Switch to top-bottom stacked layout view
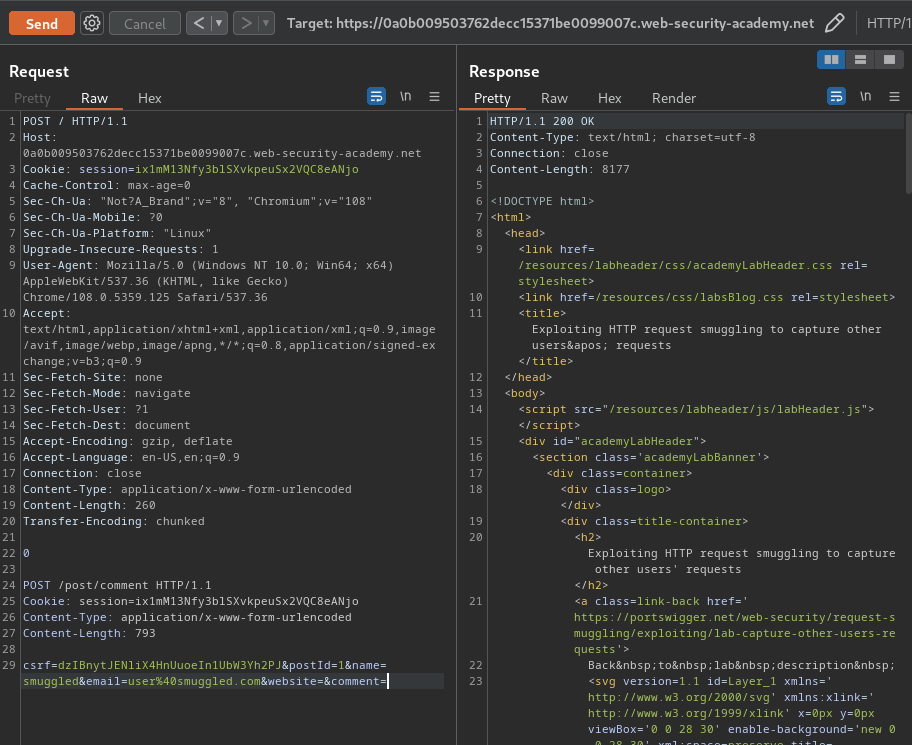 [860, 59]
